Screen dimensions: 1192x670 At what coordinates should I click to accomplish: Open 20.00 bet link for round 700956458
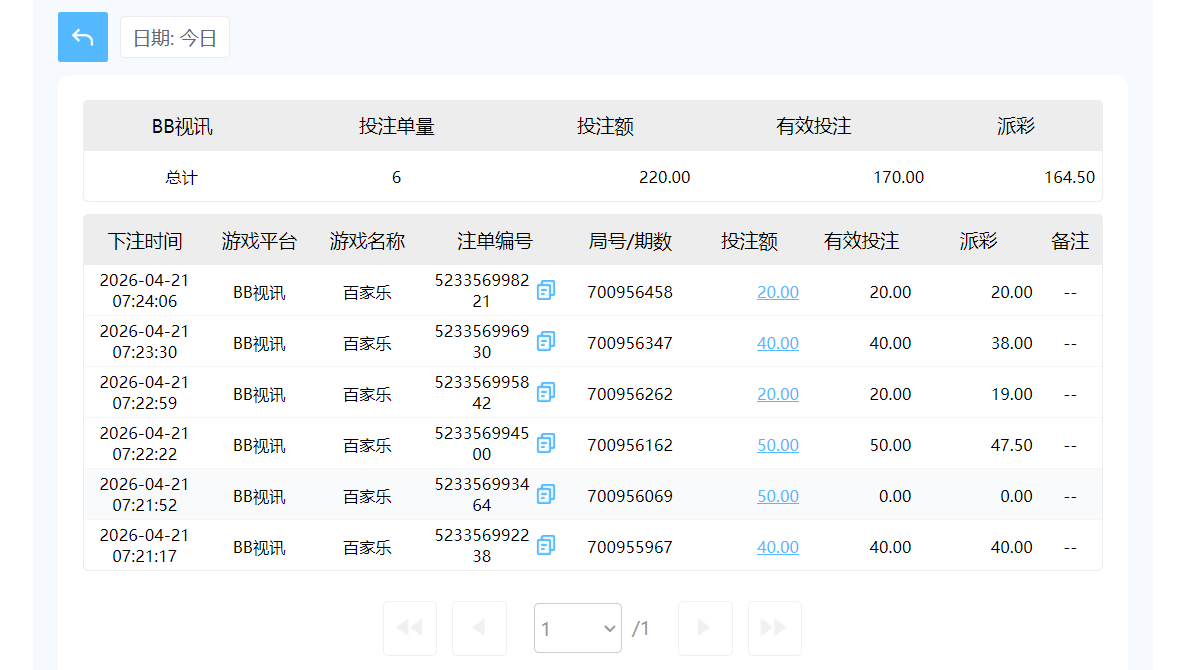tap(778, 292)
